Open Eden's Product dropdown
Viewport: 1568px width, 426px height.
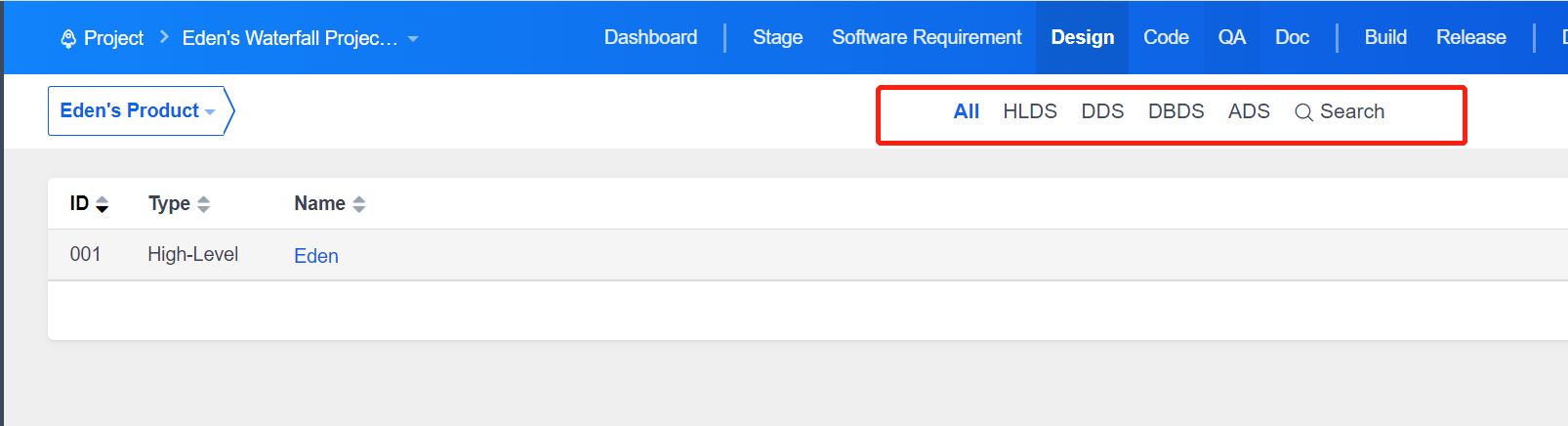138,110
